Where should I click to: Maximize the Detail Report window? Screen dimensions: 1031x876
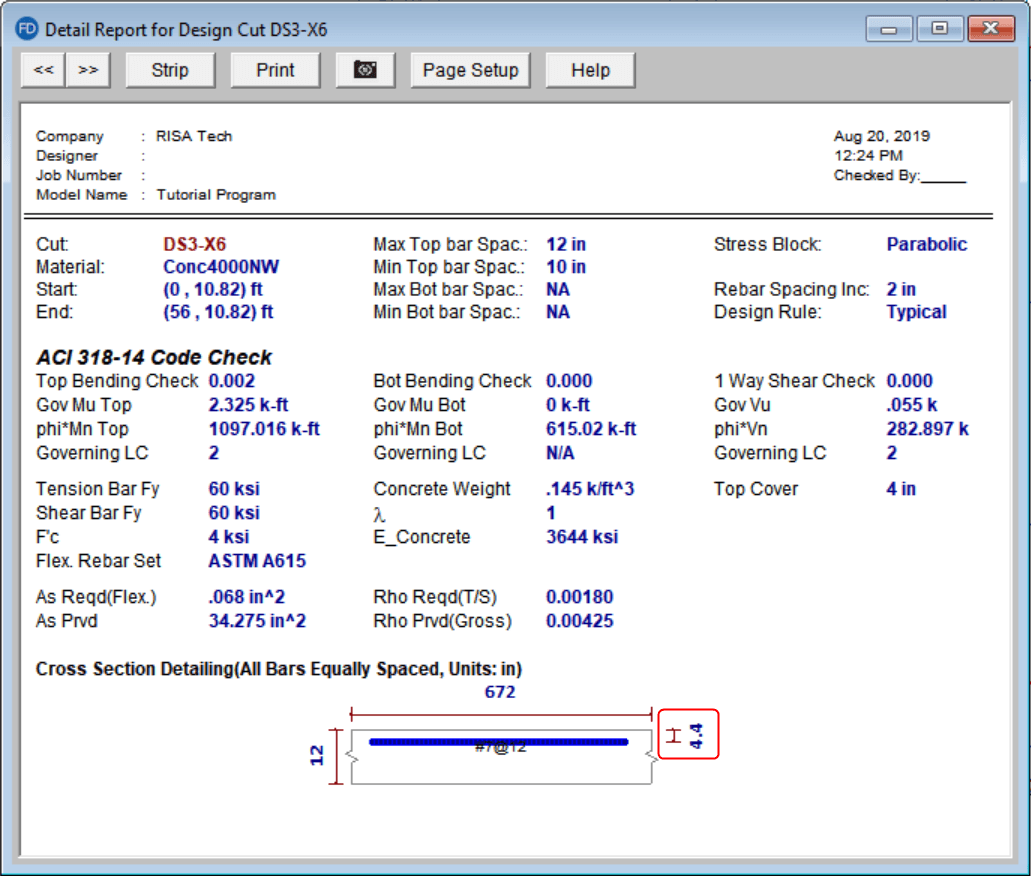point(940,29)
